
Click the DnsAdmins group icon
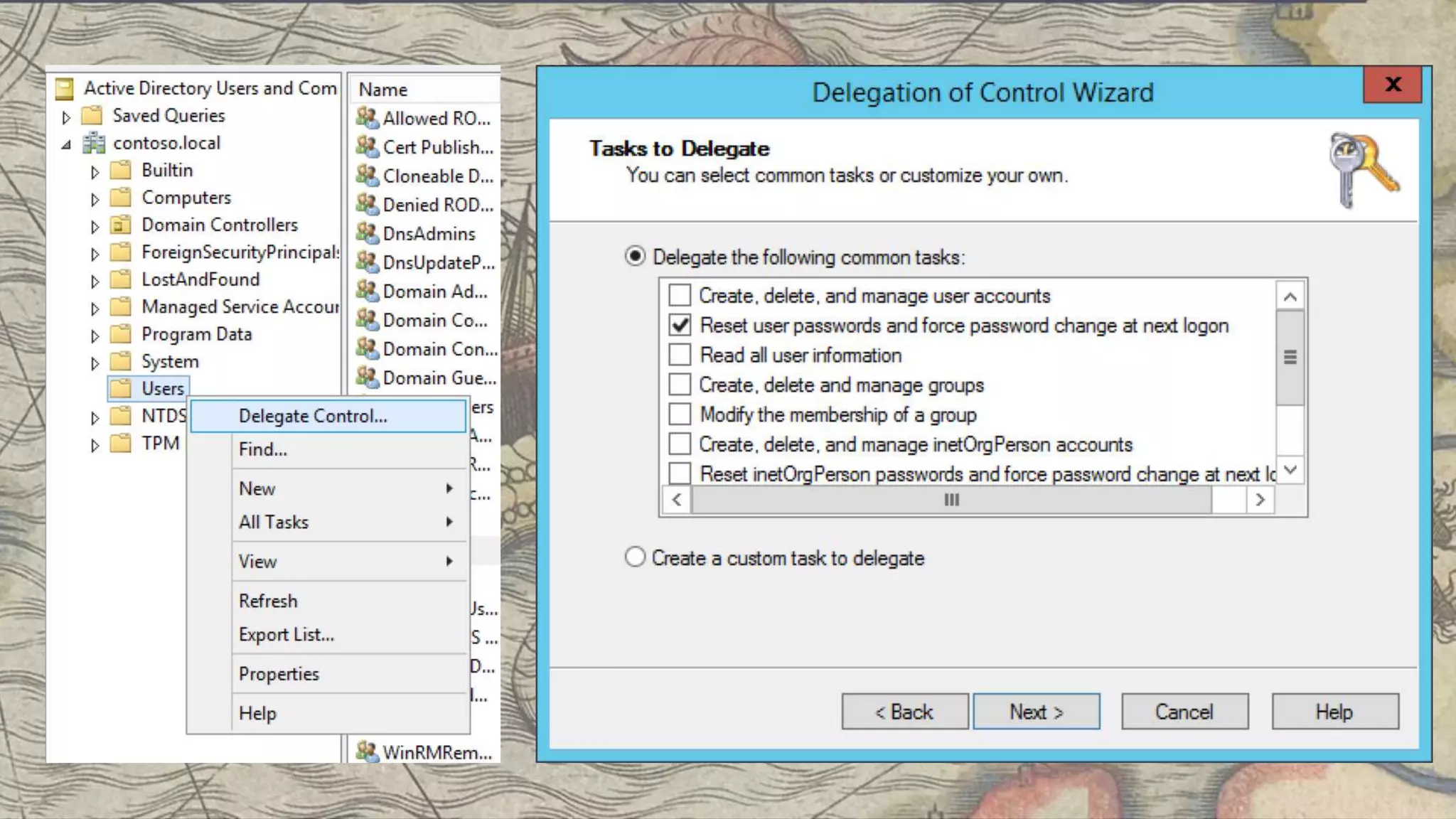[367, 232]
